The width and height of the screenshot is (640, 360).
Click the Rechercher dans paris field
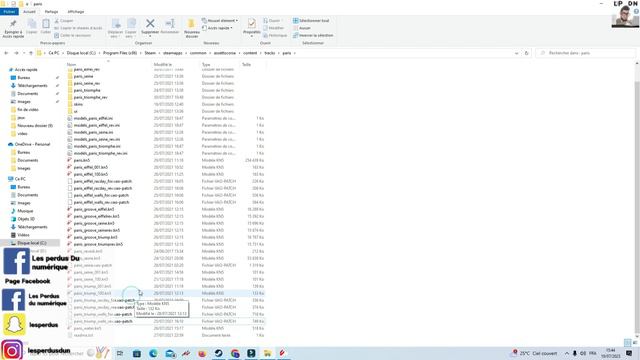(x=586, y=53)
